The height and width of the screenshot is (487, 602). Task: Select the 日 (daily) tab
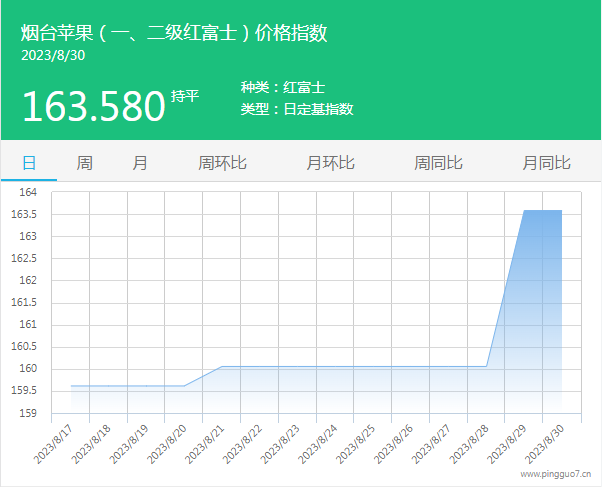[29, 163]
